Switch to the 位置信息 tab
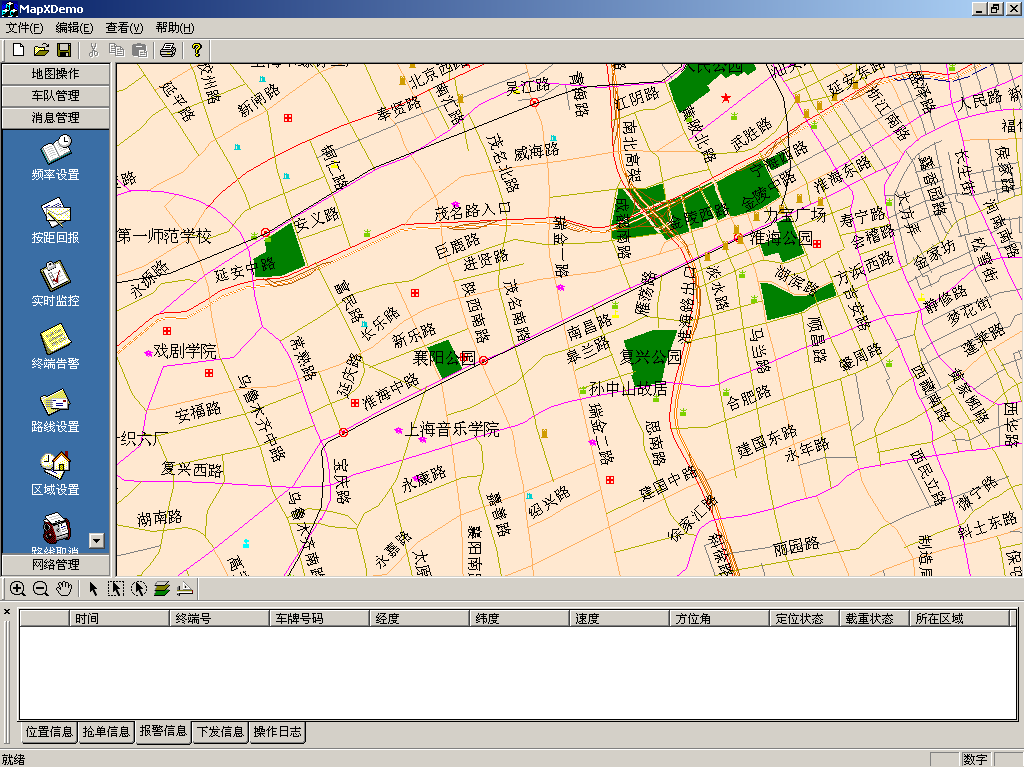Image resolution: width=1024 pixels, height=768 pixels. coord(49,732)
